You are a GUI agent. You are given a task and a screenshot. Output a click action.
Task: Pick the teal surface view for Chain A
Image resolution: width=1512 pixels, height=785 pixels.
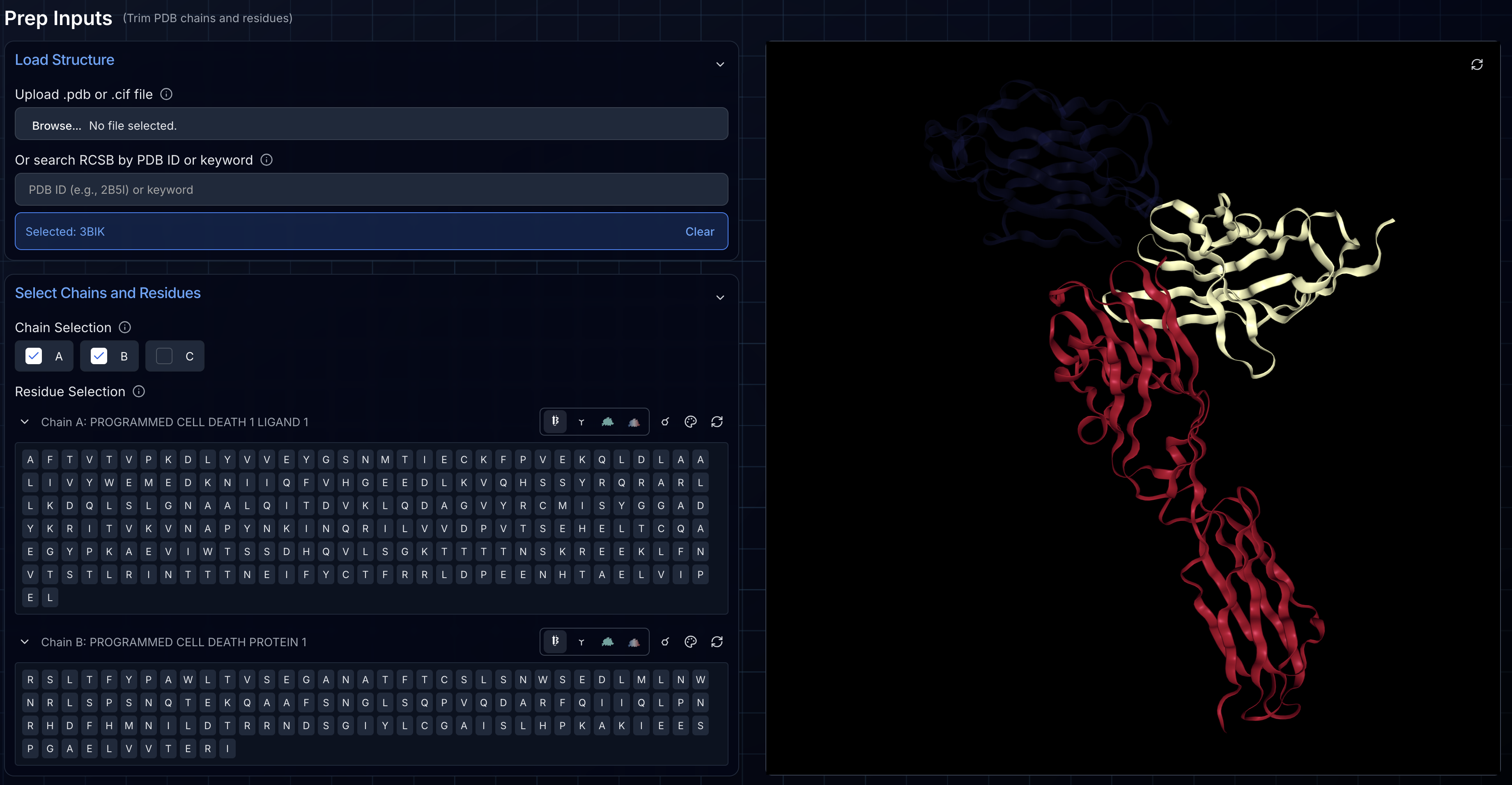[x=607, y=422]
